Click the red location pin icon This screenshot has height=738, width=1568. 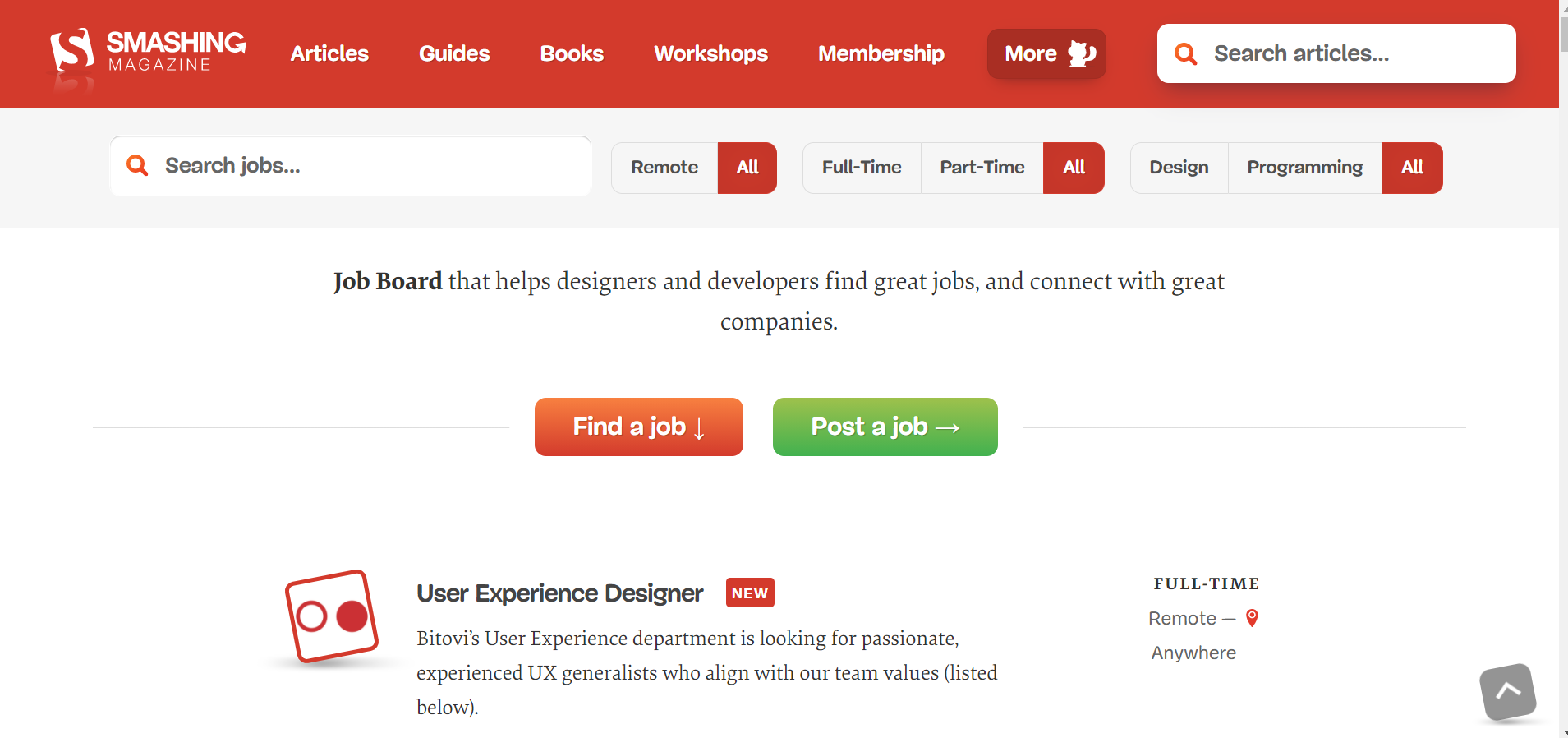1252,618
